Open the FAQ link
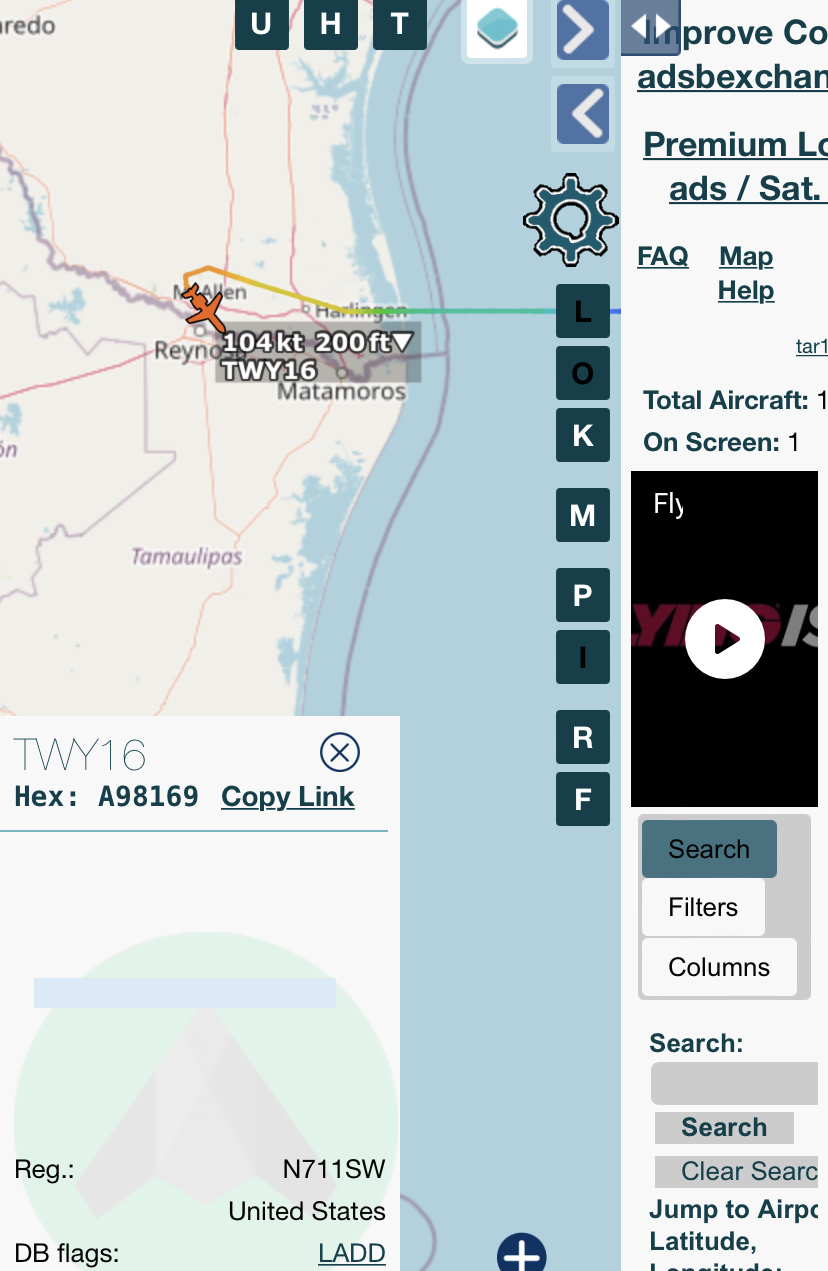This screenshot has width=828, height=1271. (x=663, y=256)
